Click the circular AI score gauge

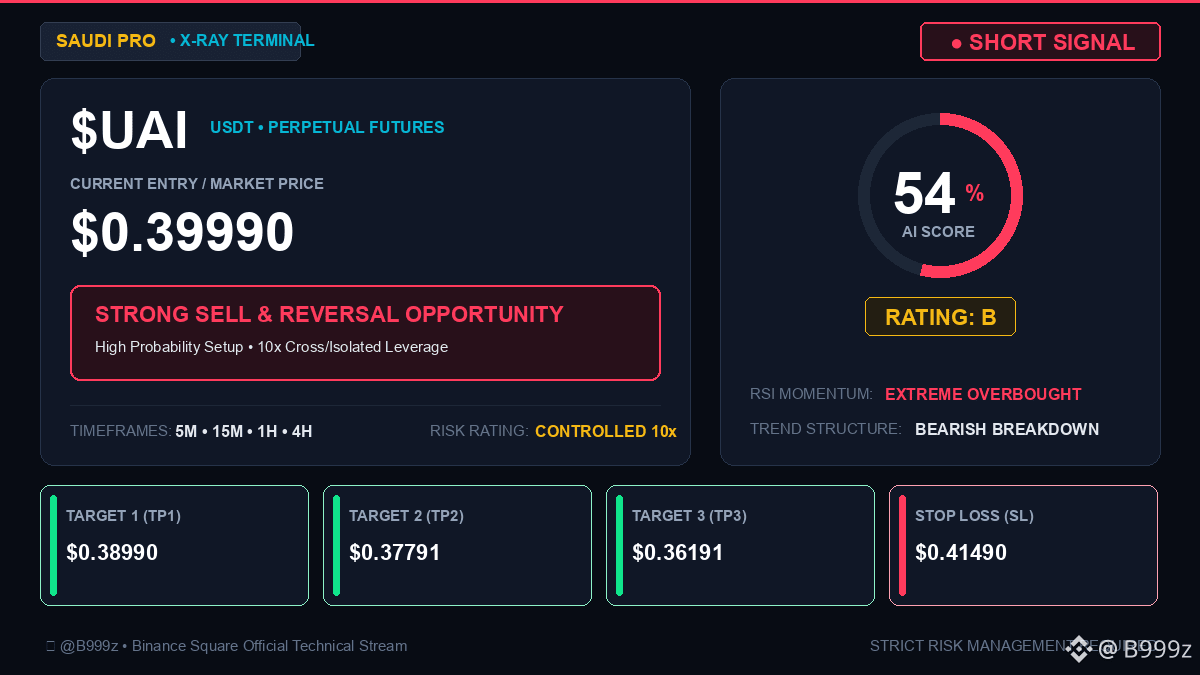point(940,196)
